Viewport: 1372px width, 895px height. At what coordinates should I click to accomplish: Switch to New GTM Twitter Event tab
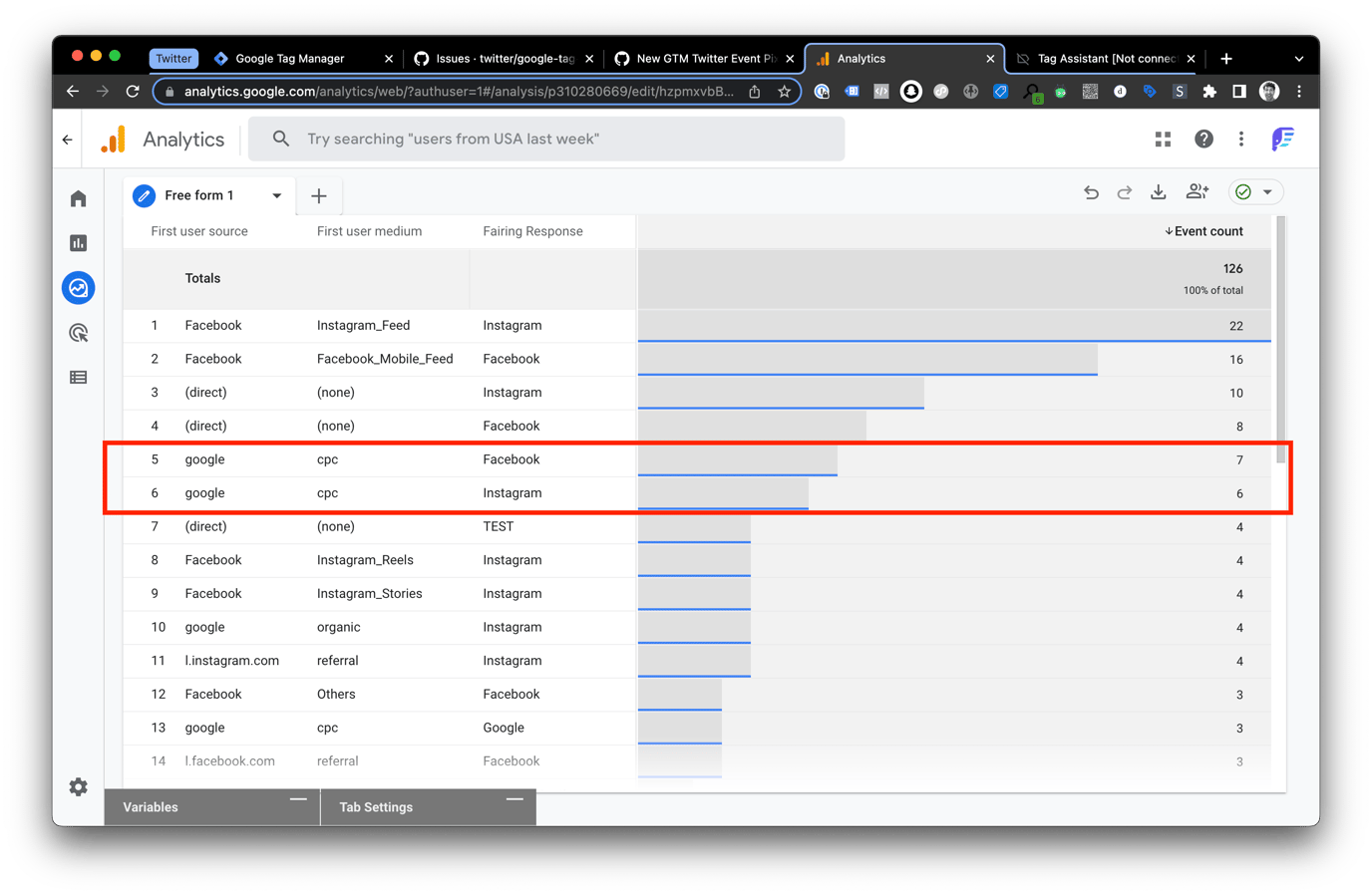tap(704, 59)
